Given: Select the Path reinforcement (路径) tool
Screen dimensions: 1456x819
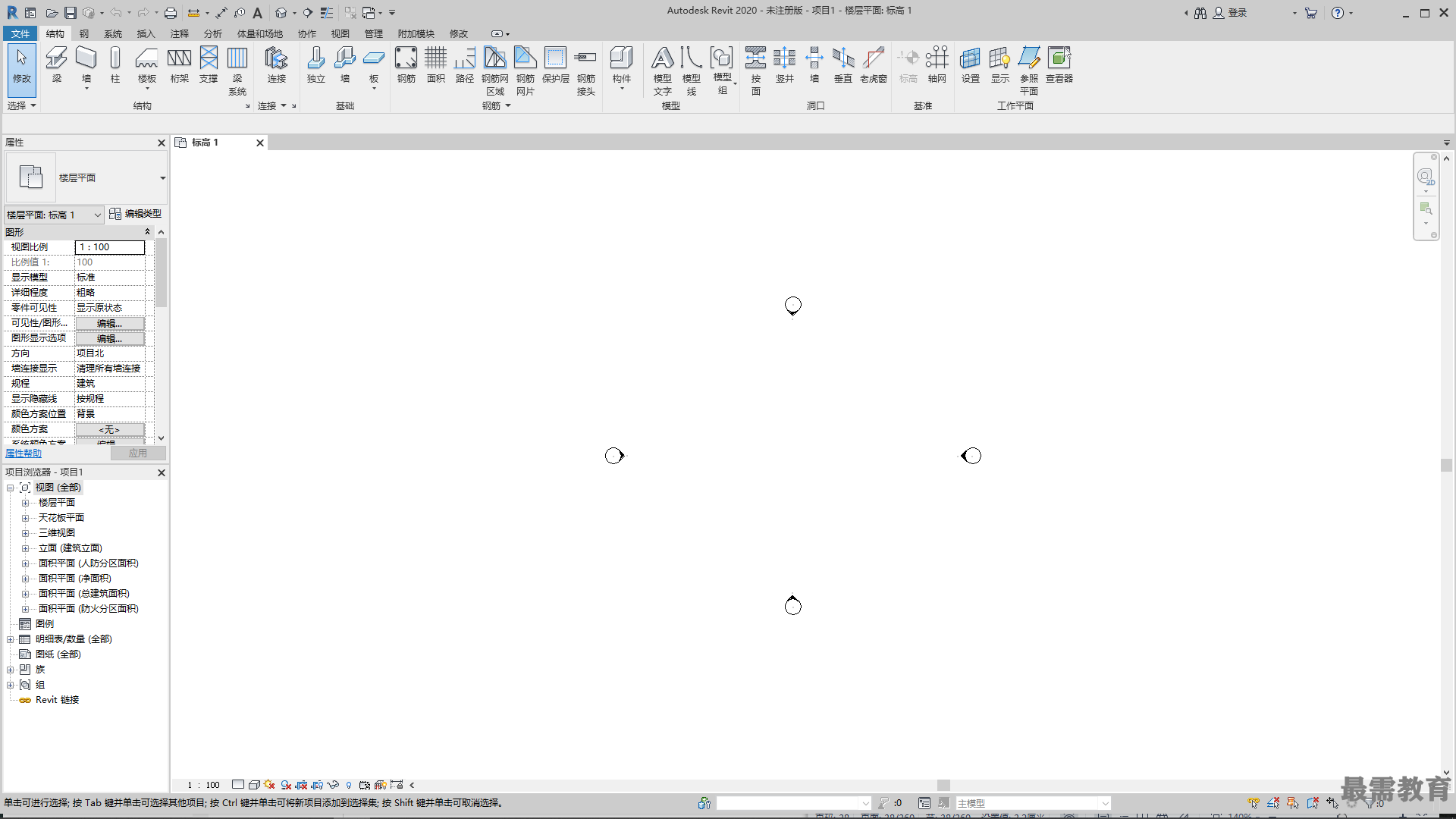Looking at the screenshot, I should click(465, 65).
